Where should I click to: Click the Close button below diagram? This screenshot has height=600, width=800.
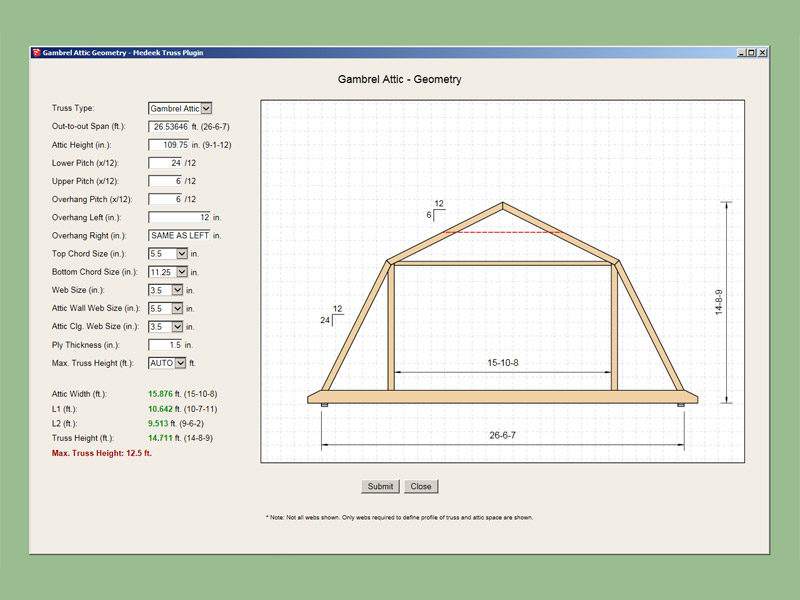click(421, 486)
